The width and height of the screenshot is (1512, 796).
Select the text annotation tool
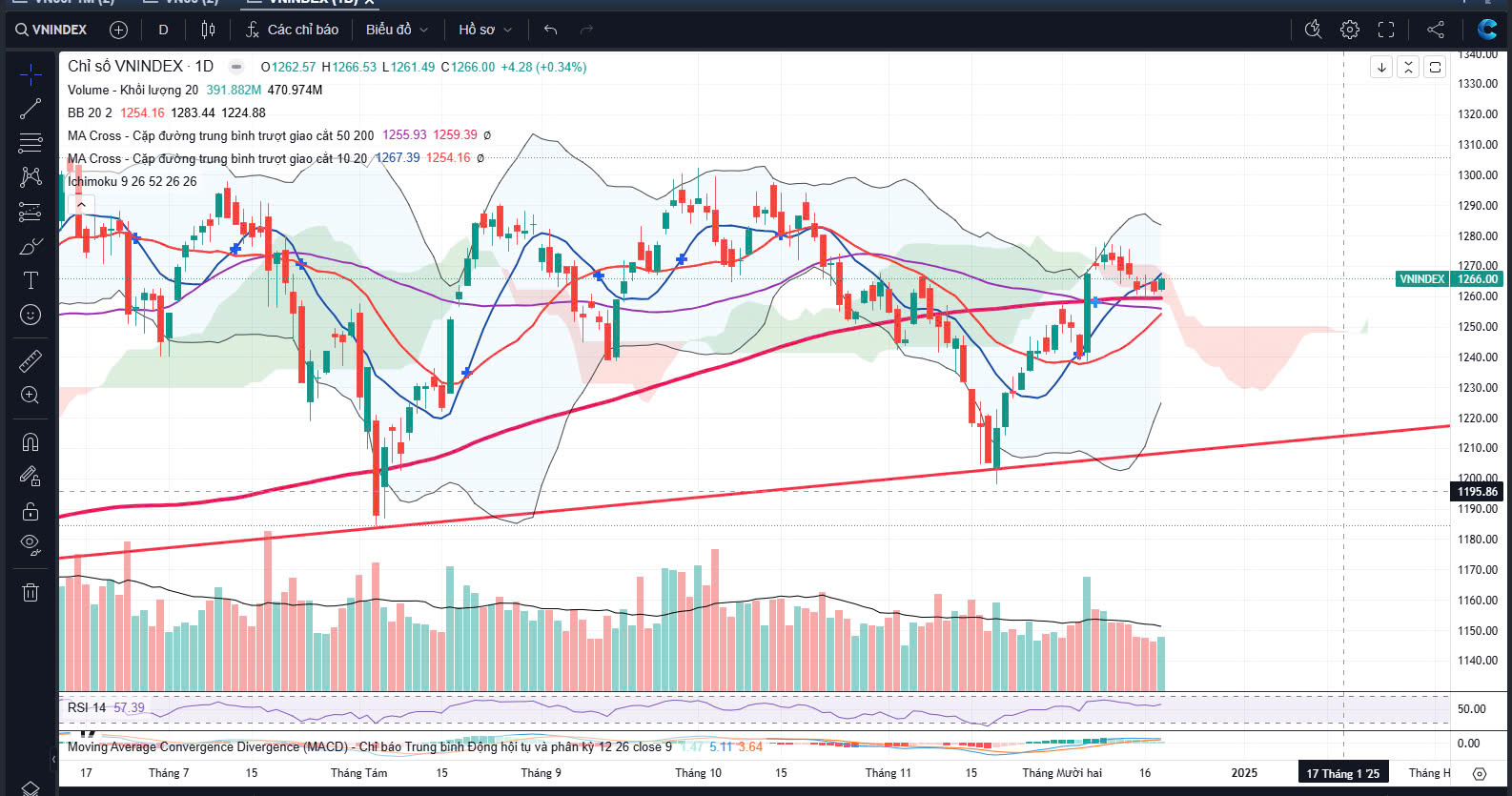[31, 280]
